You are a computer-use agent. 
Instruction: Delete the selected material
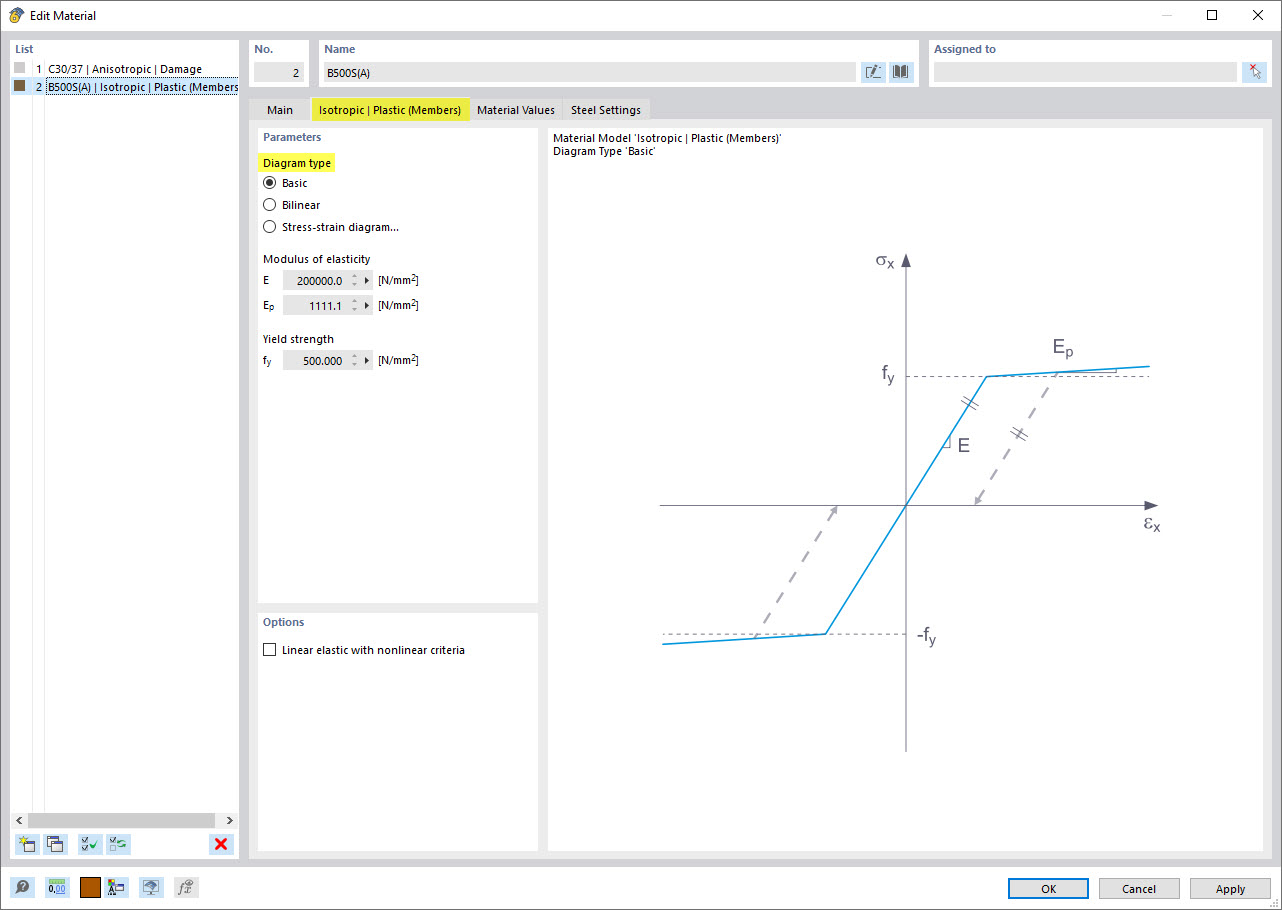[x=221, y=844]
